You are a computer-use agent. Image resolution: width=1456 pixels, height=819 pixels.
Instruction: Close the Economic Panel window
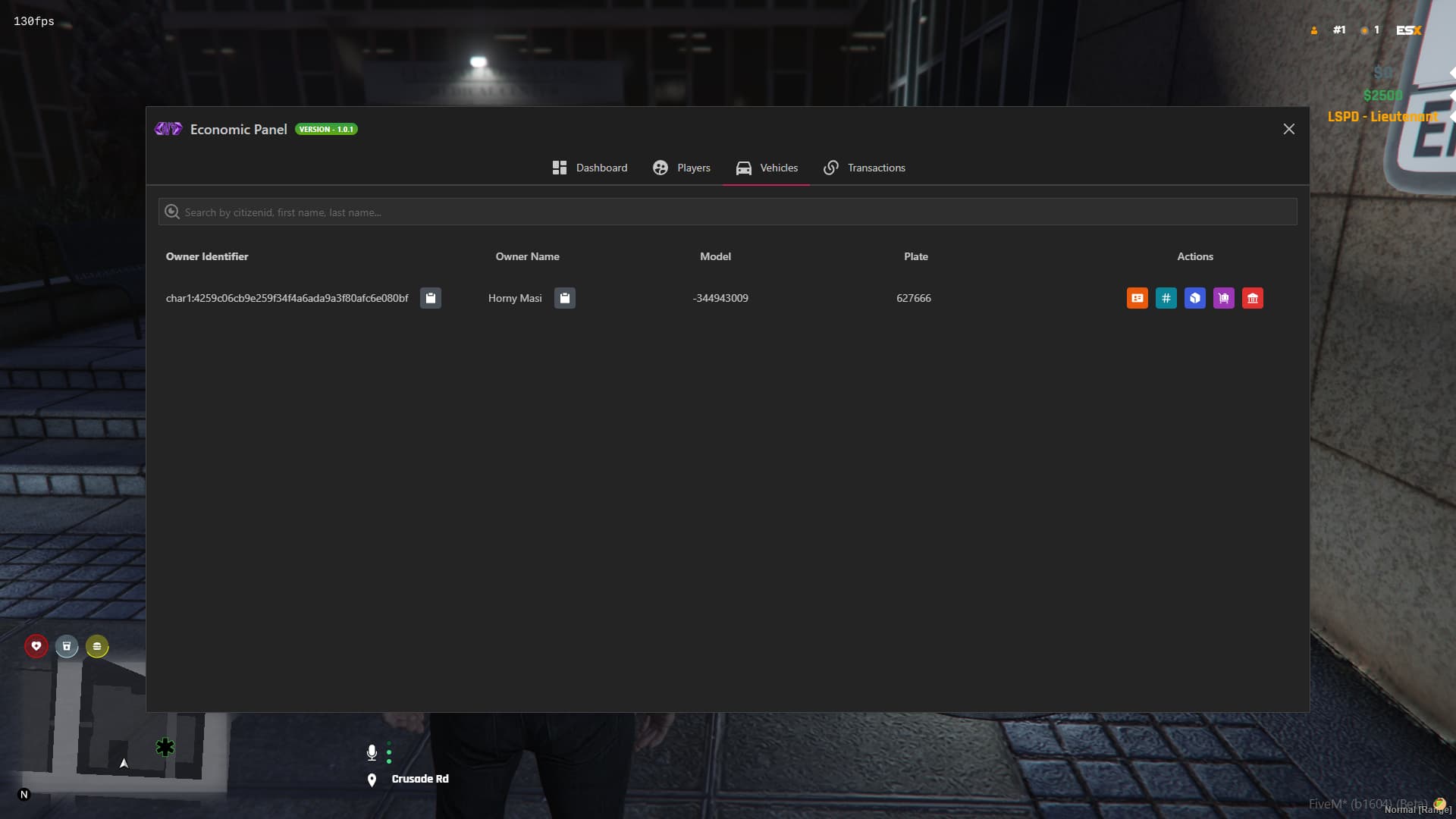click(x=1288, y=129)
